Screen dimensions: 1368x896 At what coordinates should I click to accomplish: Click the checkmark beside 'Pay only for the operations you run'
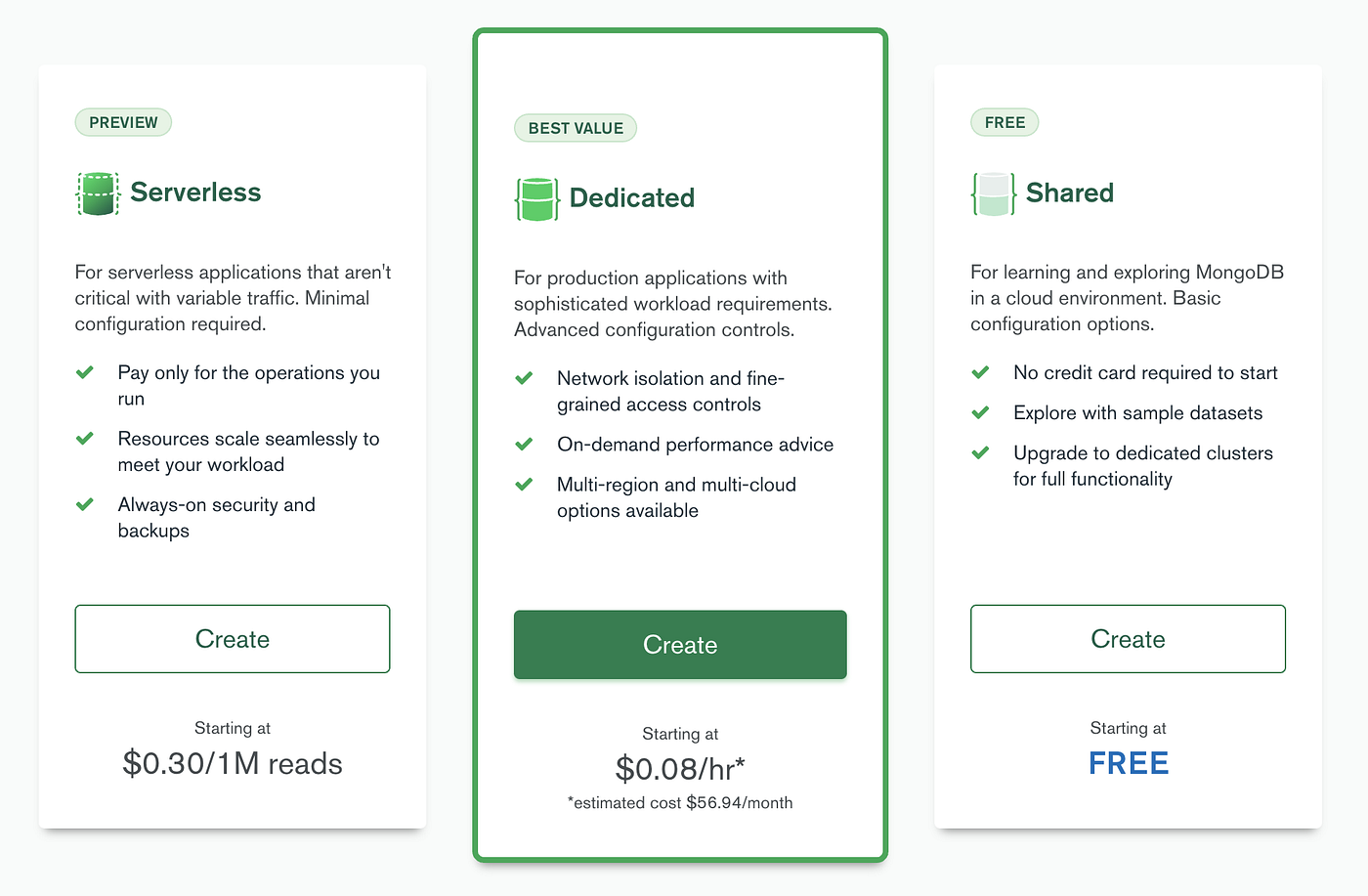(x=85, y=373)
